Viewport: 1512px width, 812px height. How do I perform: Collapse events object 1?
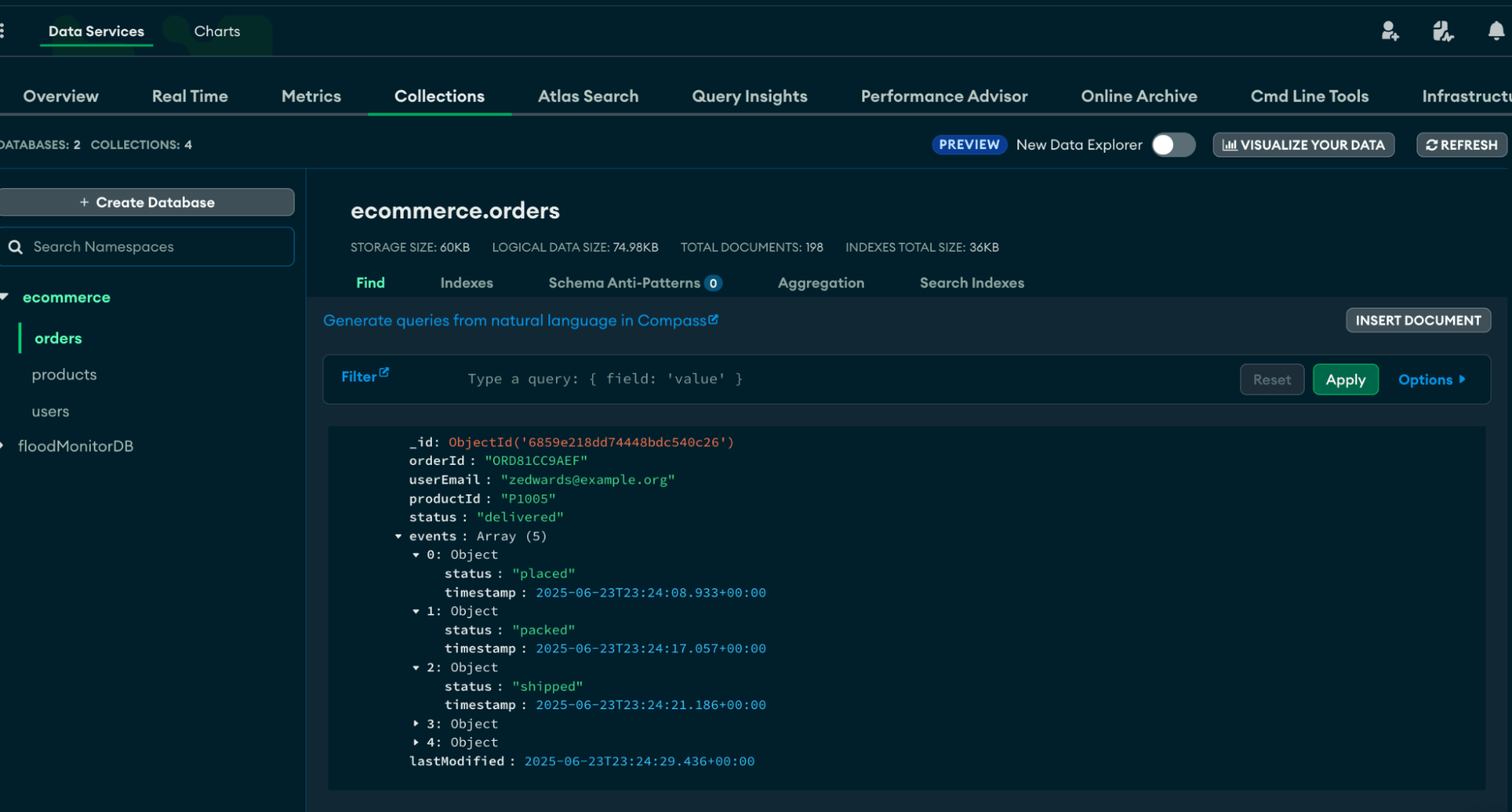click(416, 611)
